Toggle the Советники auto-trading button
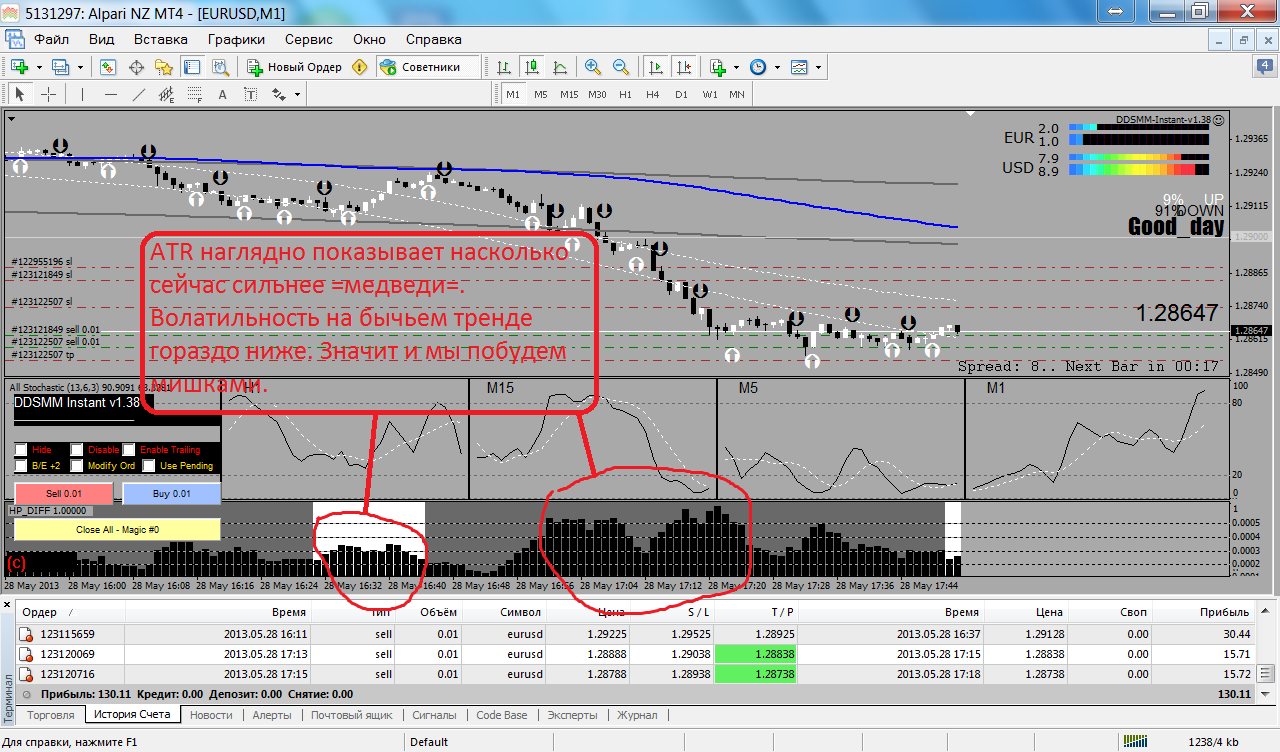The width and height of the screenshot is (1280, 752). point(420,67)
